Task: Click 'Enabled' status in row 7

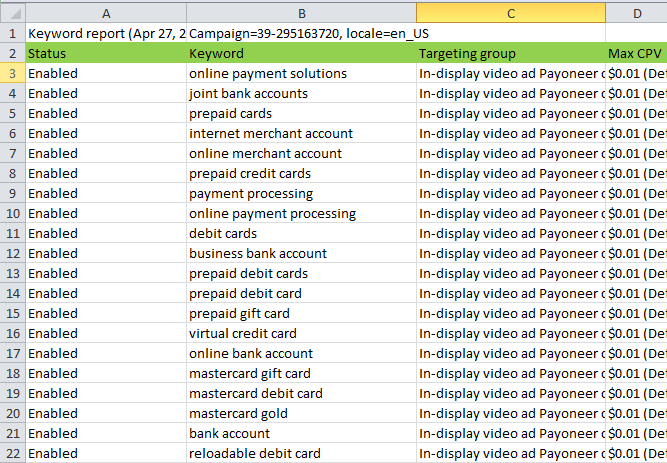Action: coord(106,153)
